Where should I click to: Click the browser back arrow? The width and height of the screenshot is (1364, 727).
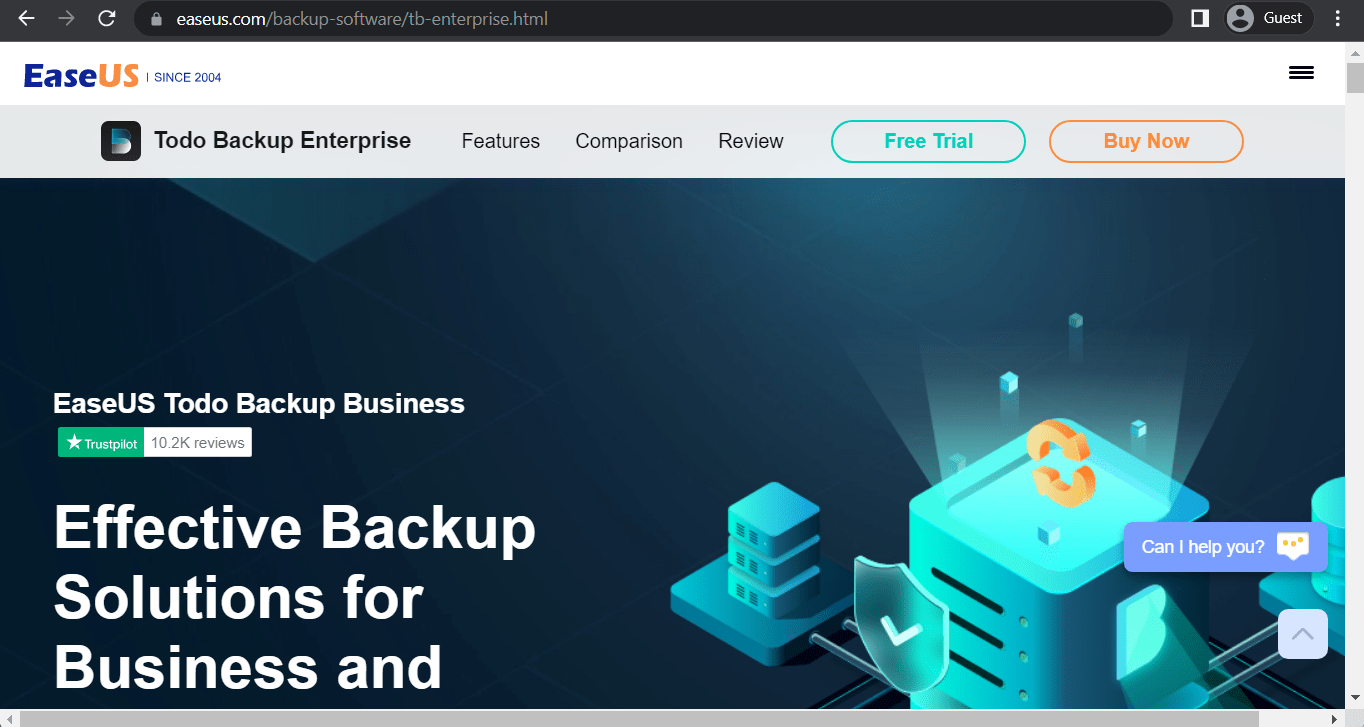[27, 18]
